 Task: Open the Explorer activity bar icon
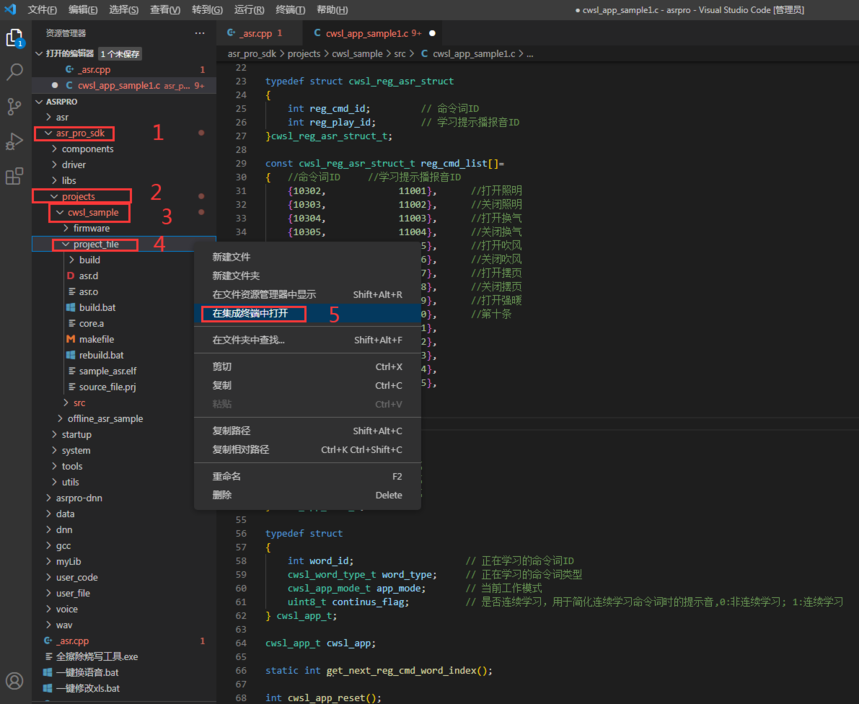[x=15, y=38]
